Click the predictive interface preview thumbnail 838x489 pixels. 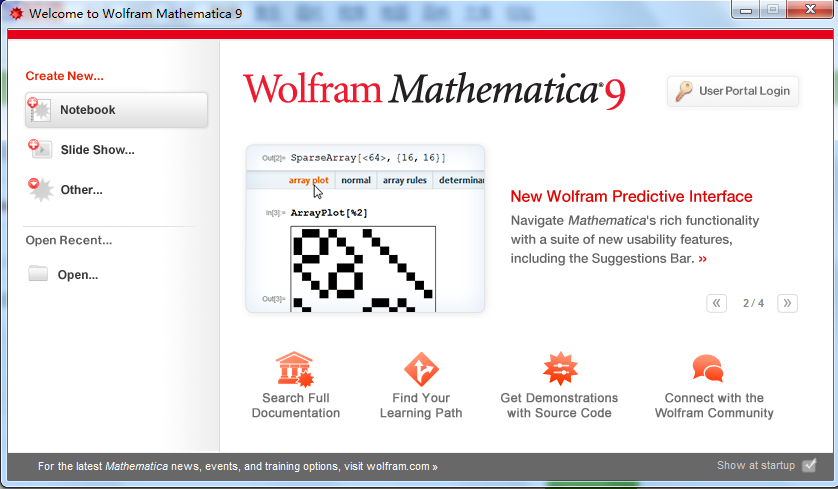pos(365,228)
